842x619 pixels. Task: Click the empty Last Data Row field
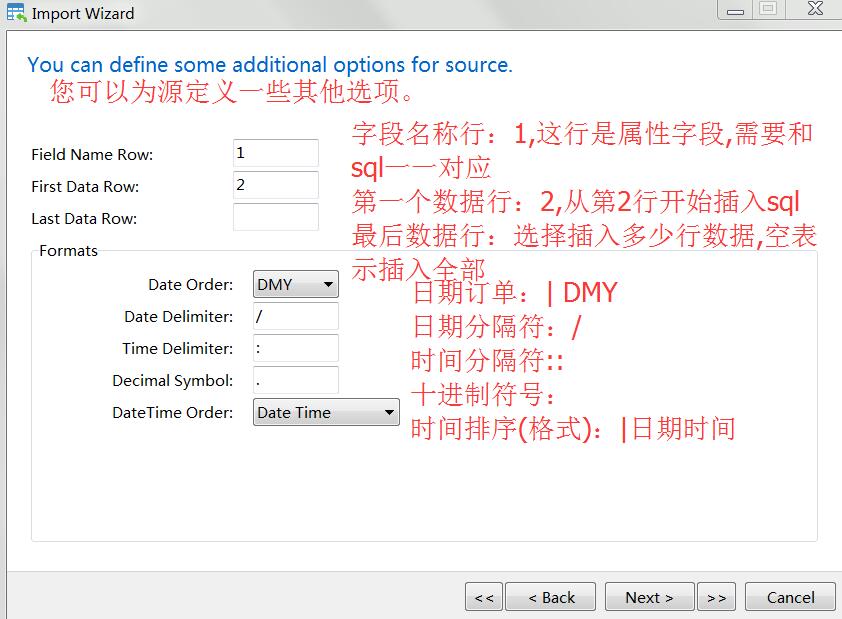point(275,217)
